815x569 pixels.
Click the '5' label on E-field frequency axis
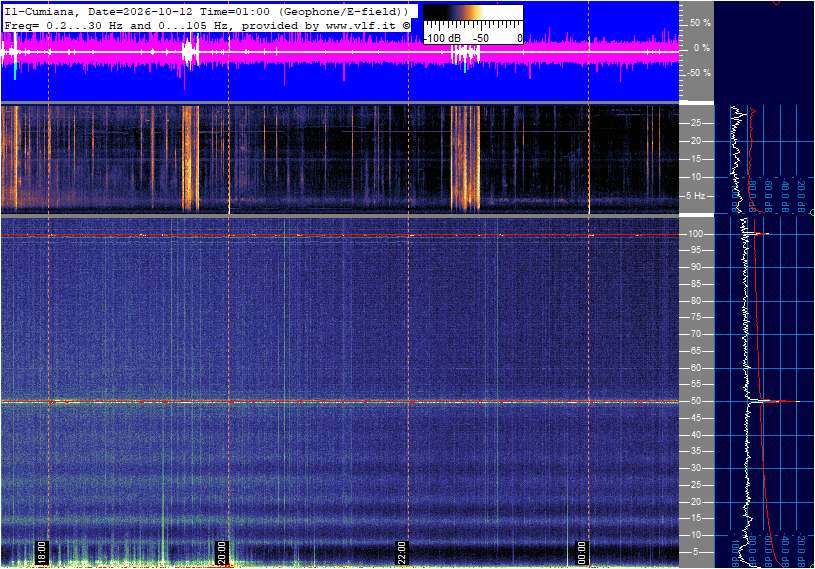[x=696, y=552]
